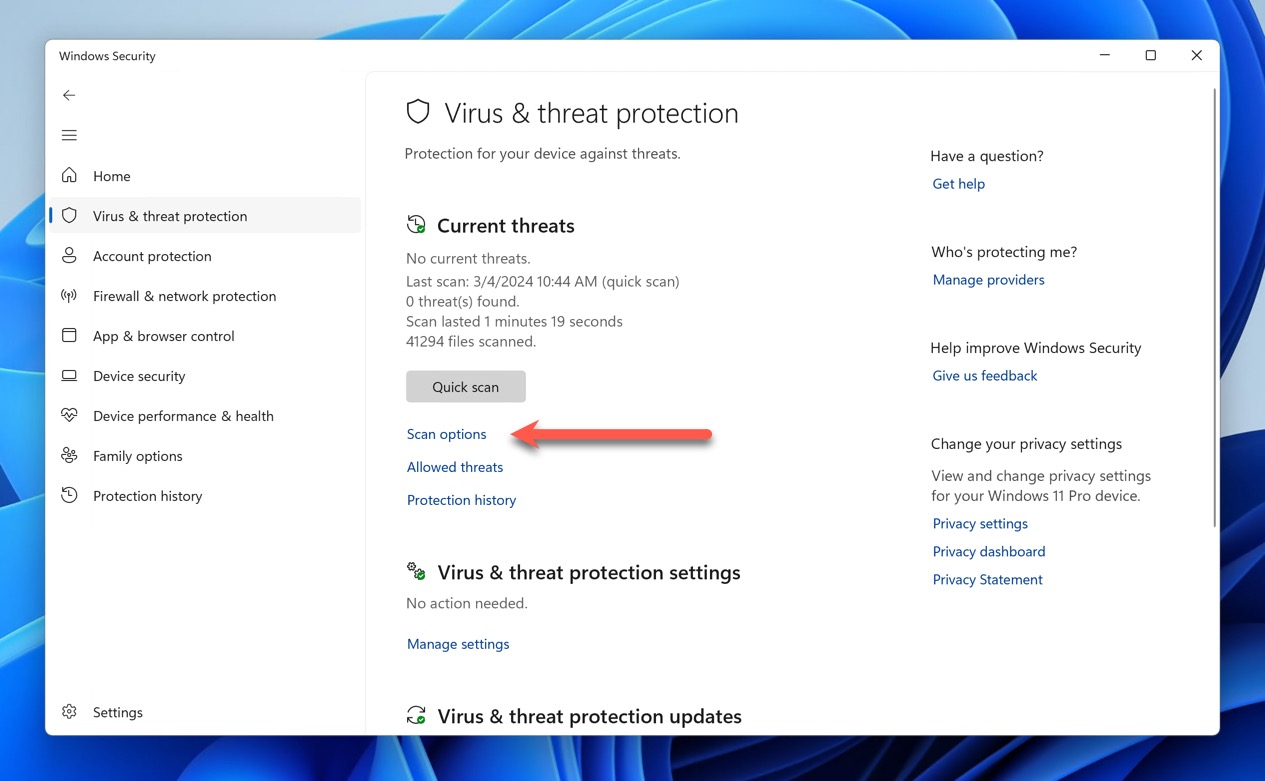Minimize the Windows Security window

coord(1105,56)
